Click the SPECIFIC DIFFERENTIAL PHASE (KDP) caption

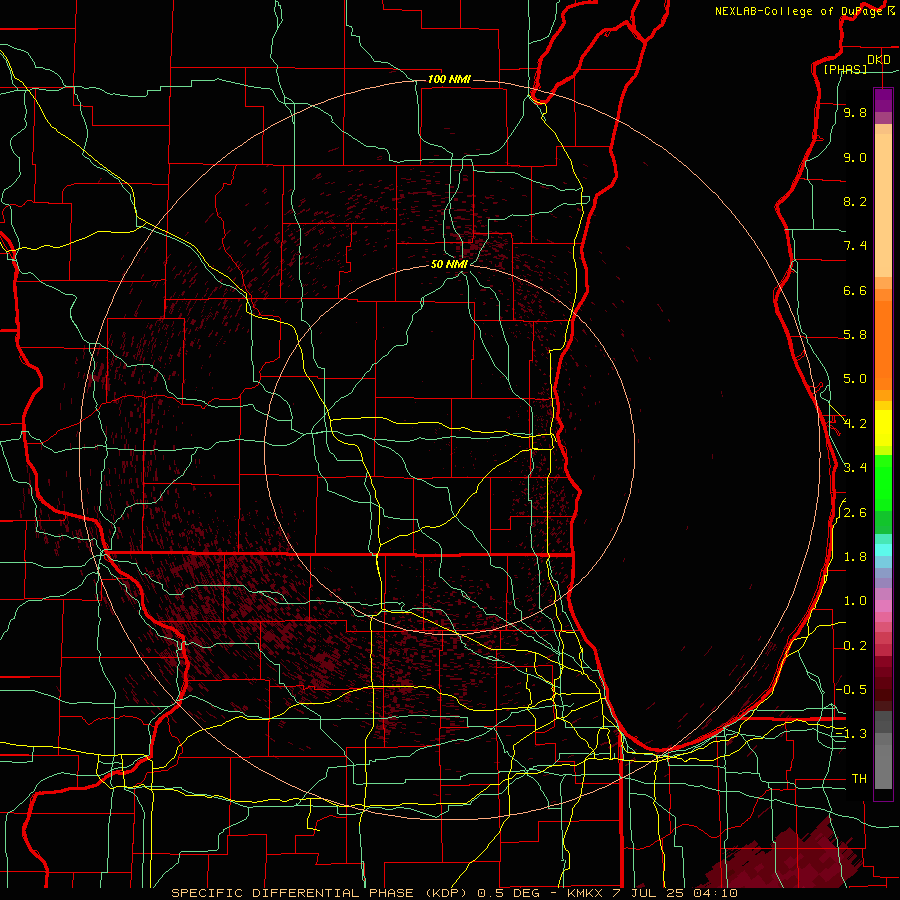click(319, 893)
